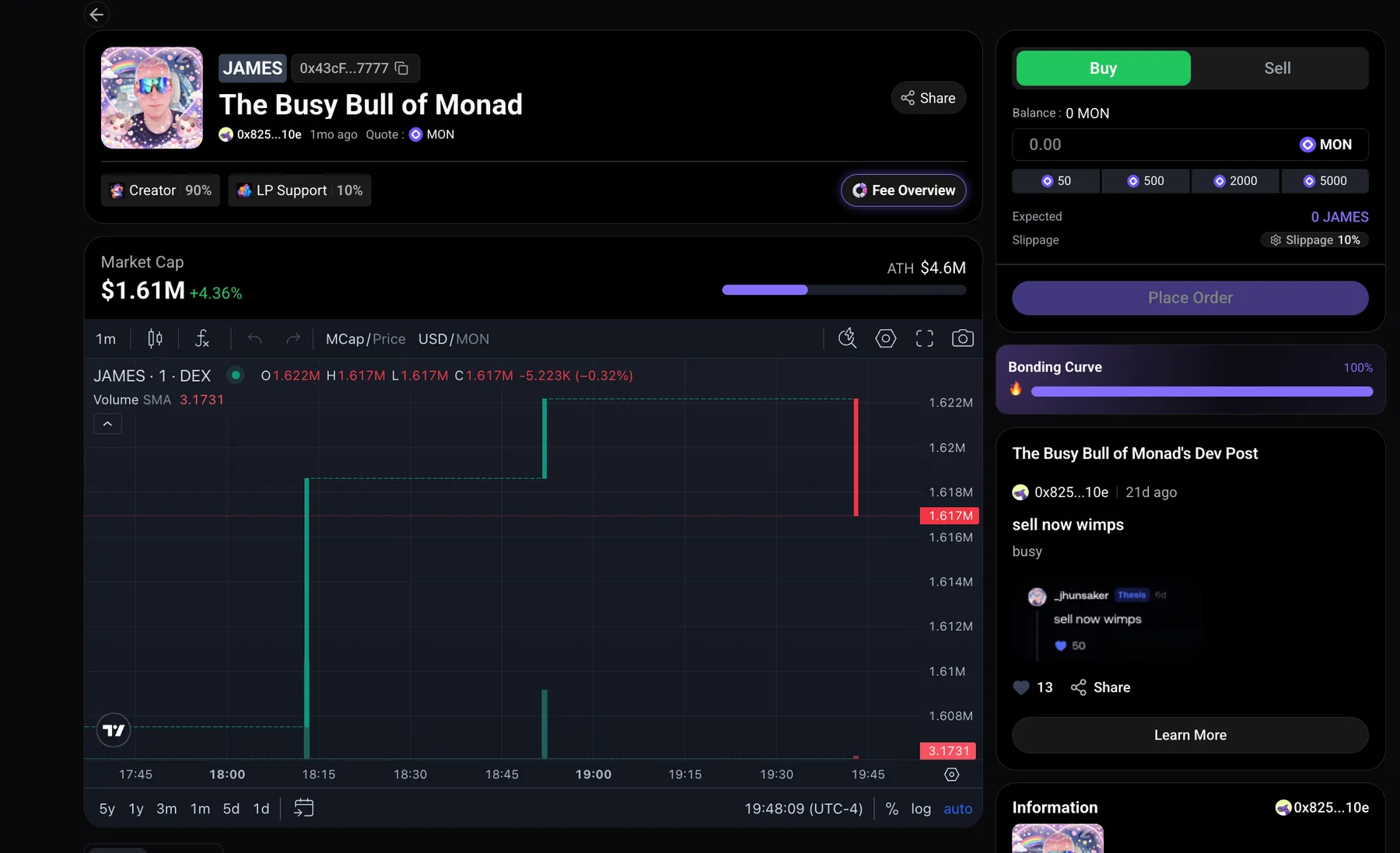The height and width of the screenshot is (853, 1400).
Task: Open the chart settings hexagon icon
Action: pos(885,338)
